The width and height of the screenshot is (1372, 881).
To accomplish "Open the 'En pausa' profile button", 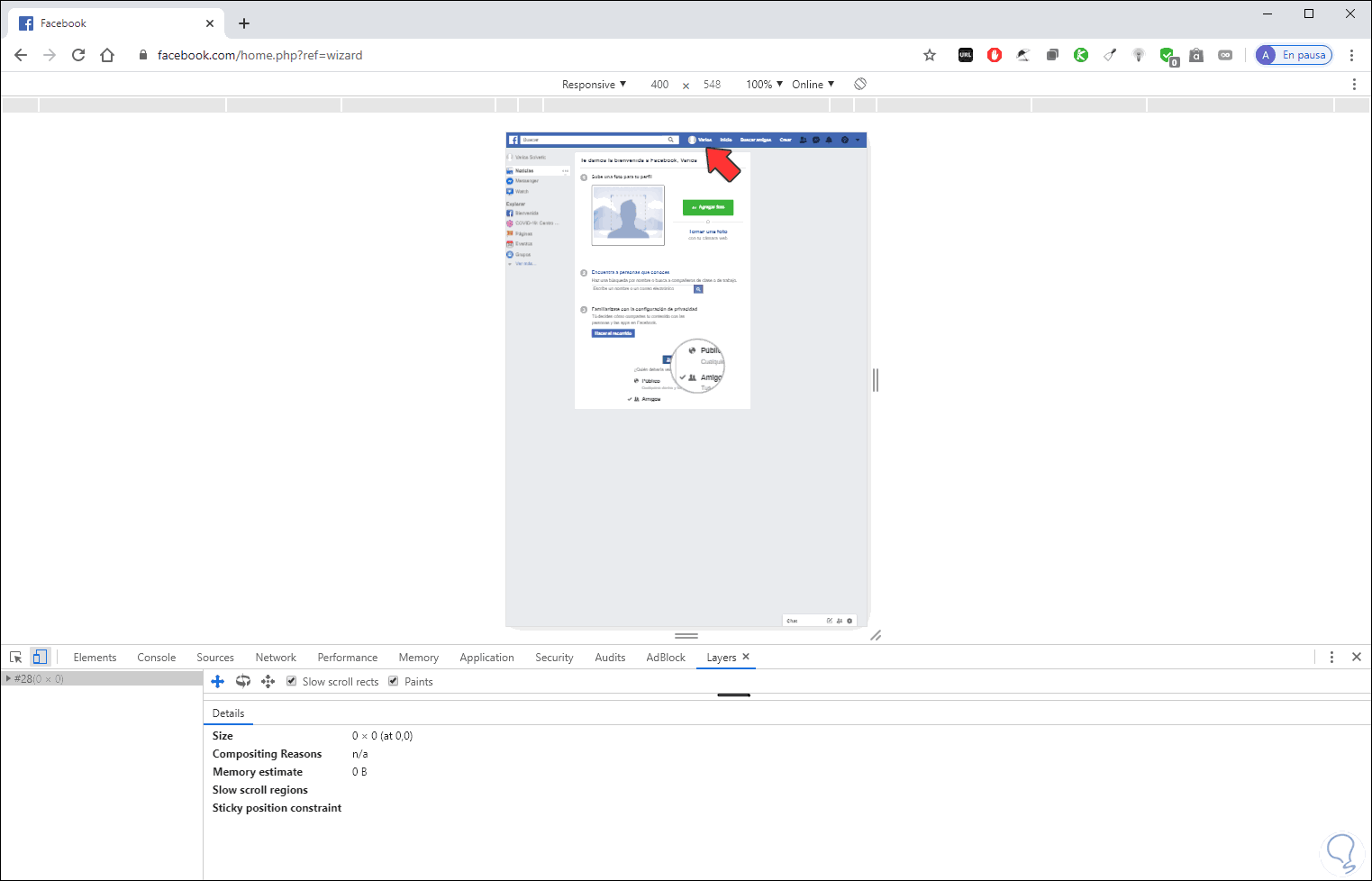I will [x=1294, y=55].
